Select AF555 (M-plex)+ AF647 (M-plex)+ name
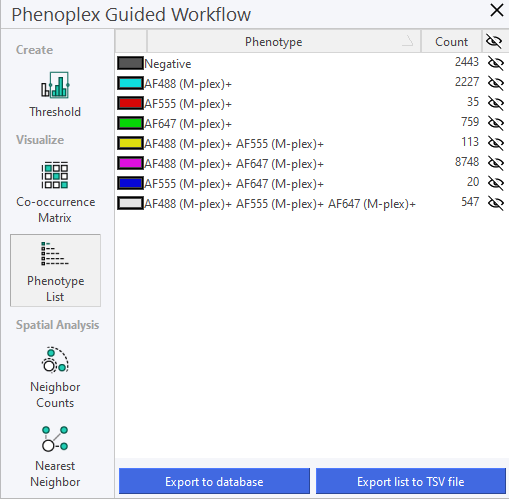 (x=234, y=184)
